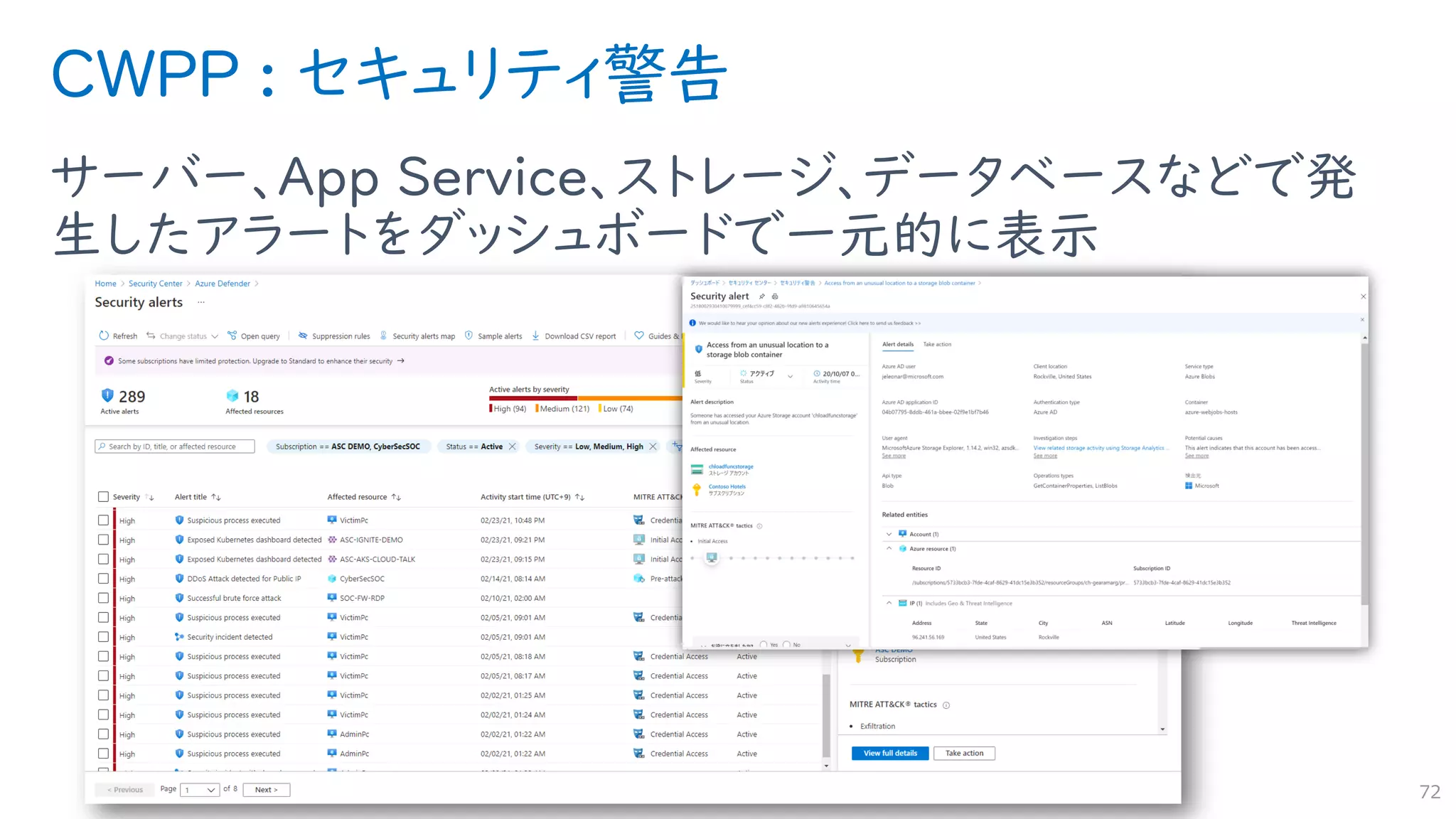Click the Contoso Hotels key icon
The height and width of the screenshot is (819, 1456).
697,489
